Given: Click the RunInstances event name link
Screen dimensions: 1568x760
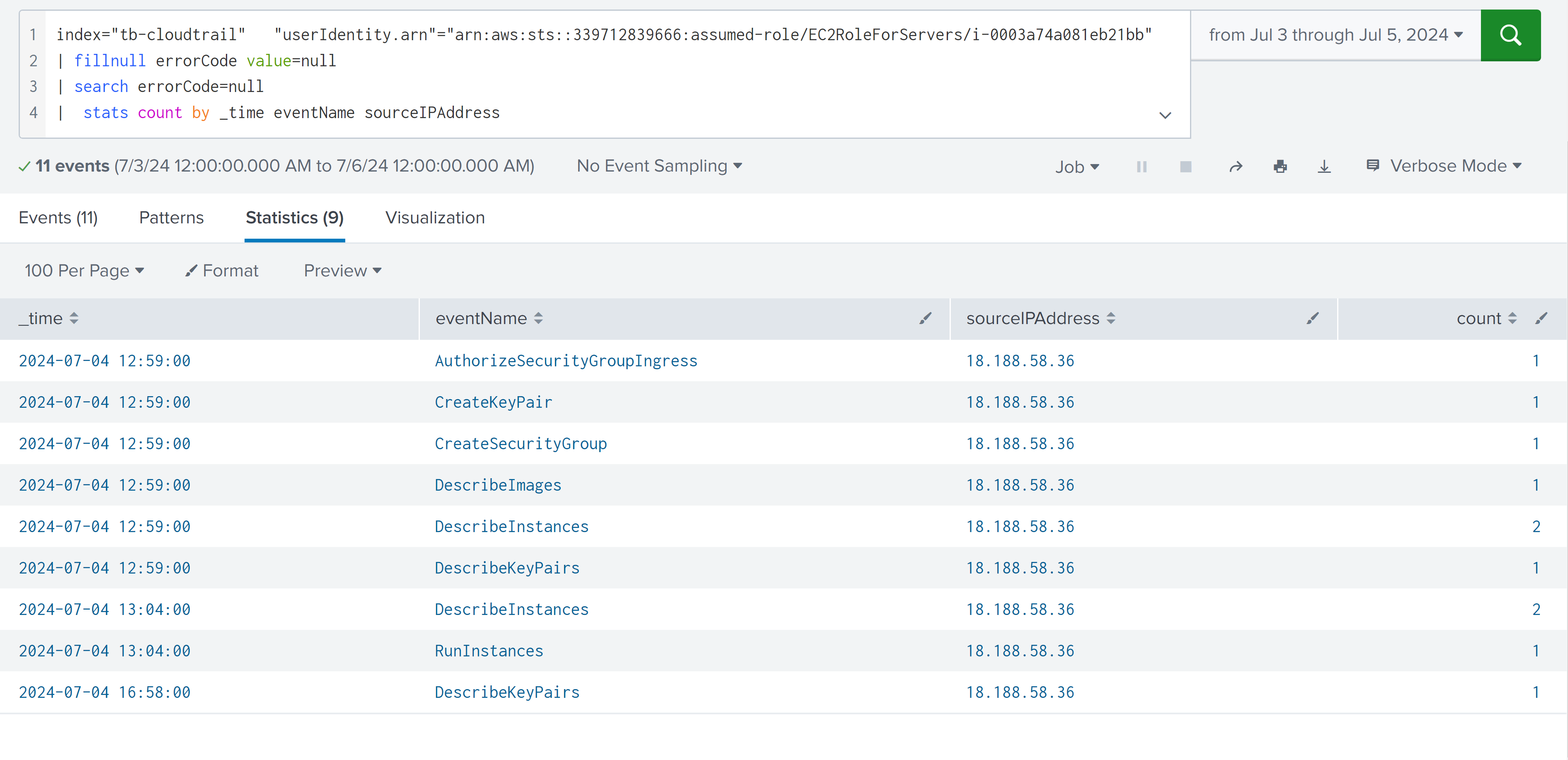Looking at the screenshot, I should (x=489, y=651).
